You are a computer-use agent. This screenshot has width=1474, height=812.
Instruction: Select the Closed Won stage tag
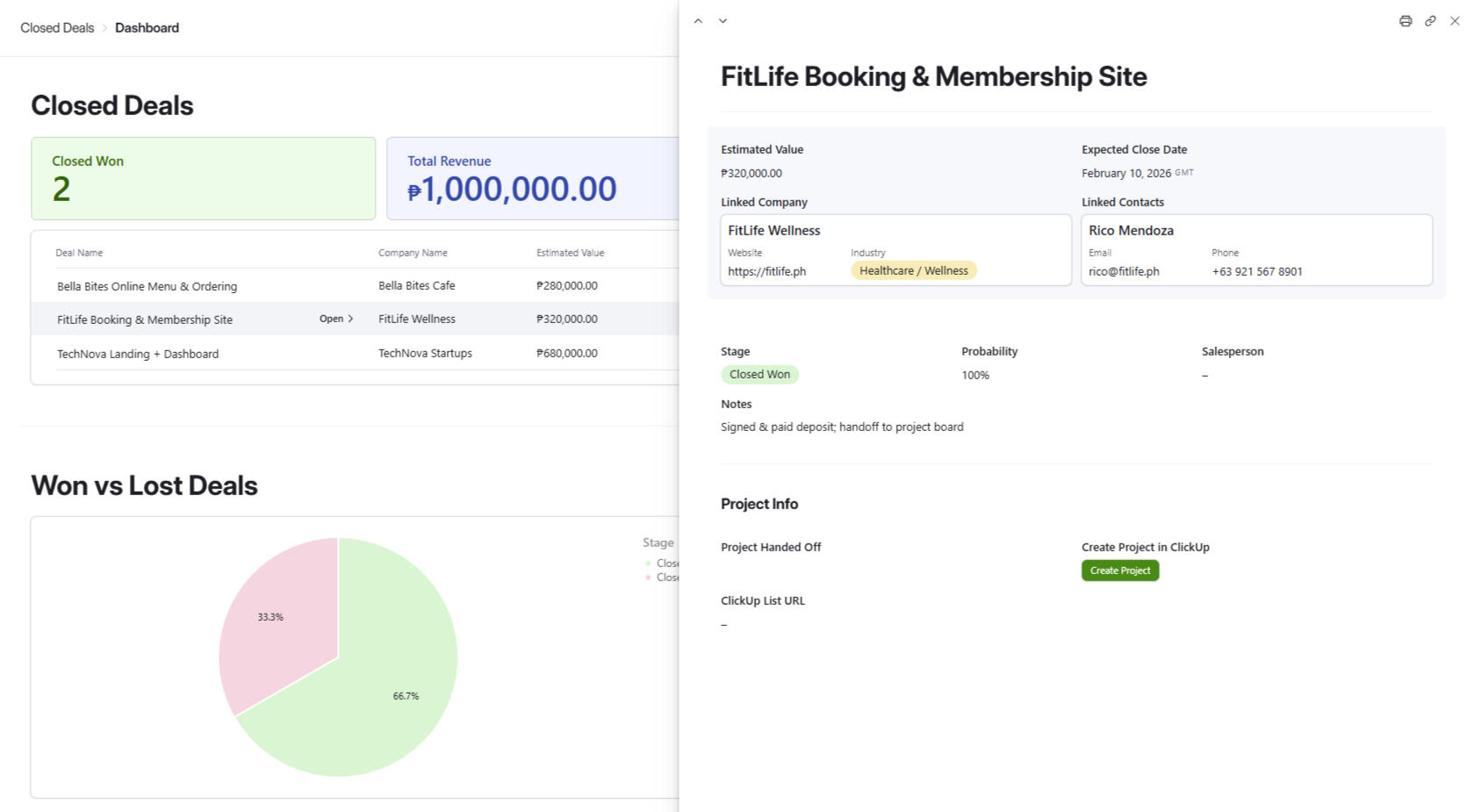click(x=759, y=375)
